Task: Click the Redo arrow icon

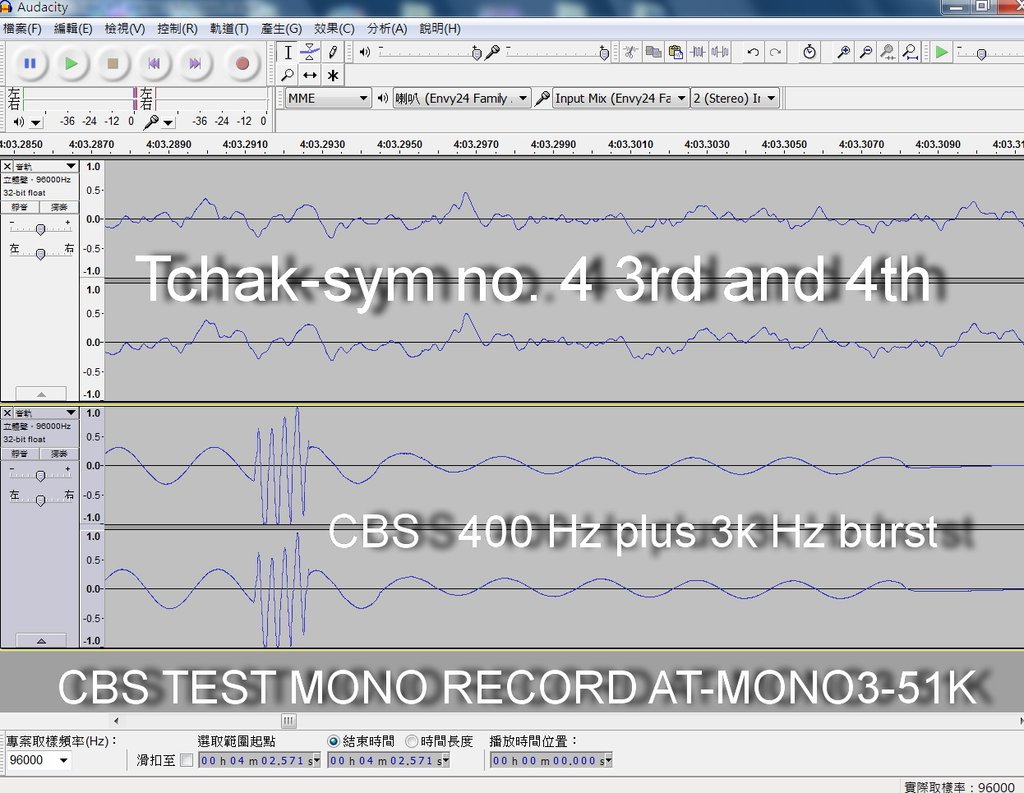Action: pos(775,52)
